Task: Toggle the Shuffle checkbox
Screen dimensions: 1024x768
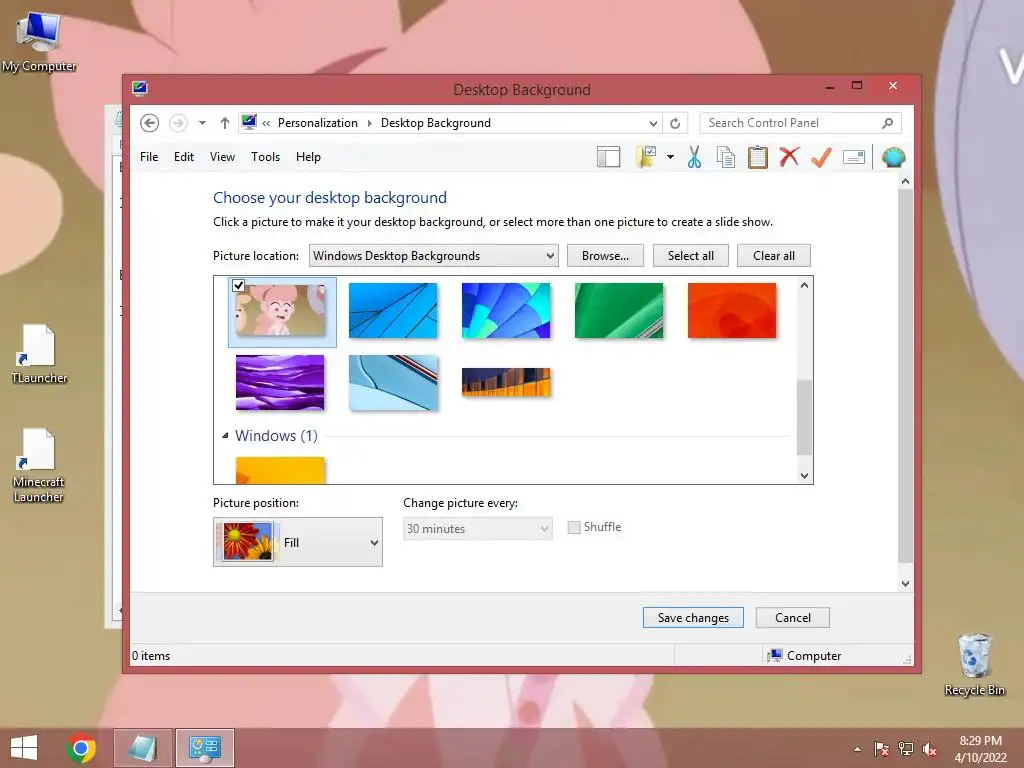Action: [574, 528]
